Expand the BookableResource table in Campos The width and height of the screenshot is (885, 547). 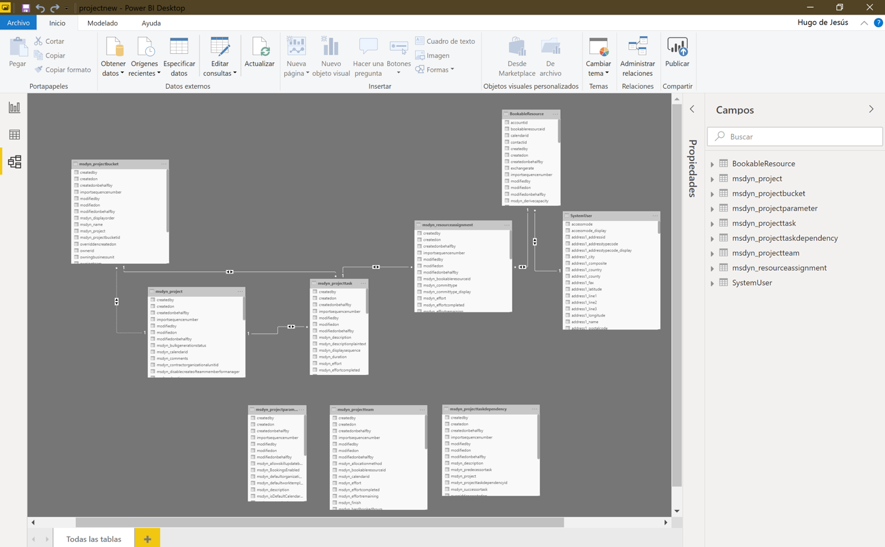712,164
